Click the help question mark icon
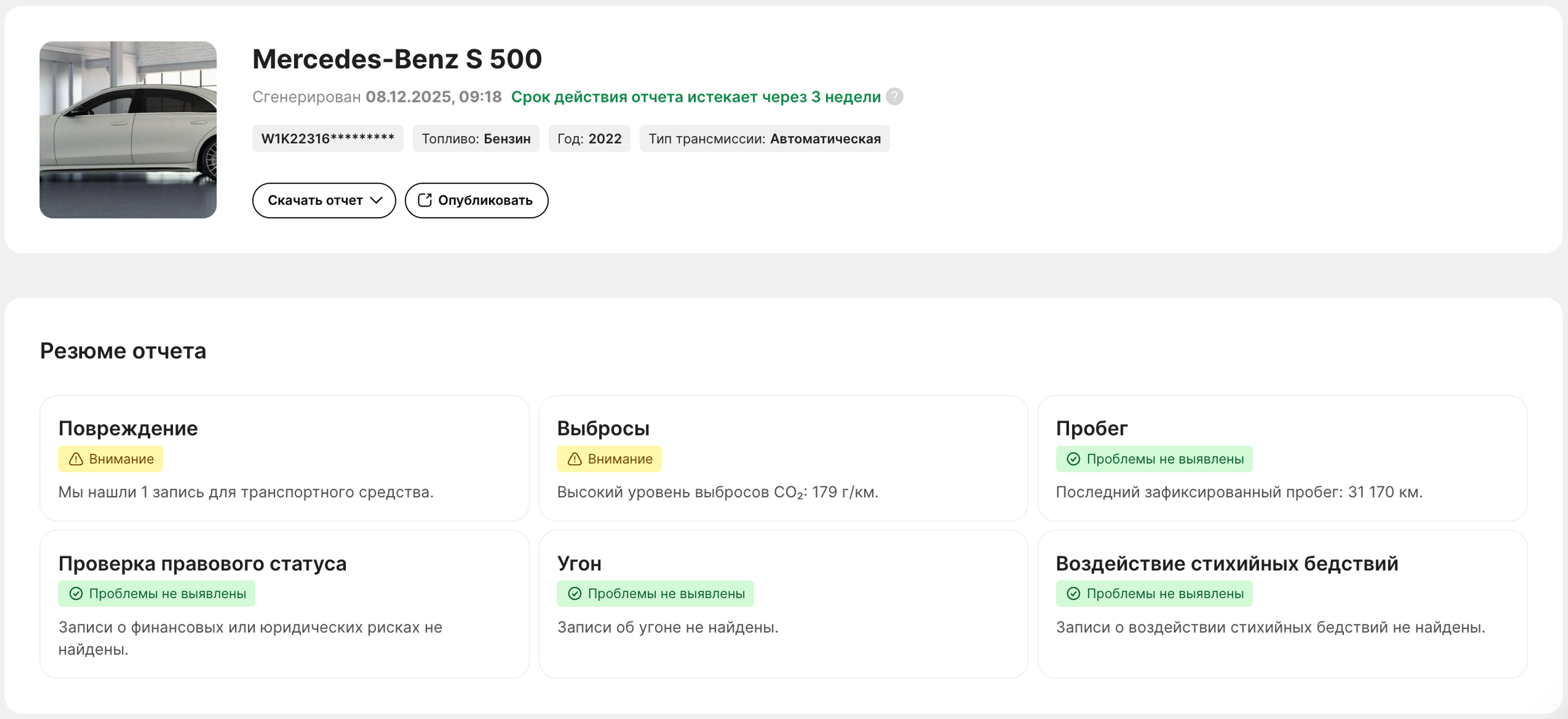Viewport: 1568px width, 719px height. (894, 97)
